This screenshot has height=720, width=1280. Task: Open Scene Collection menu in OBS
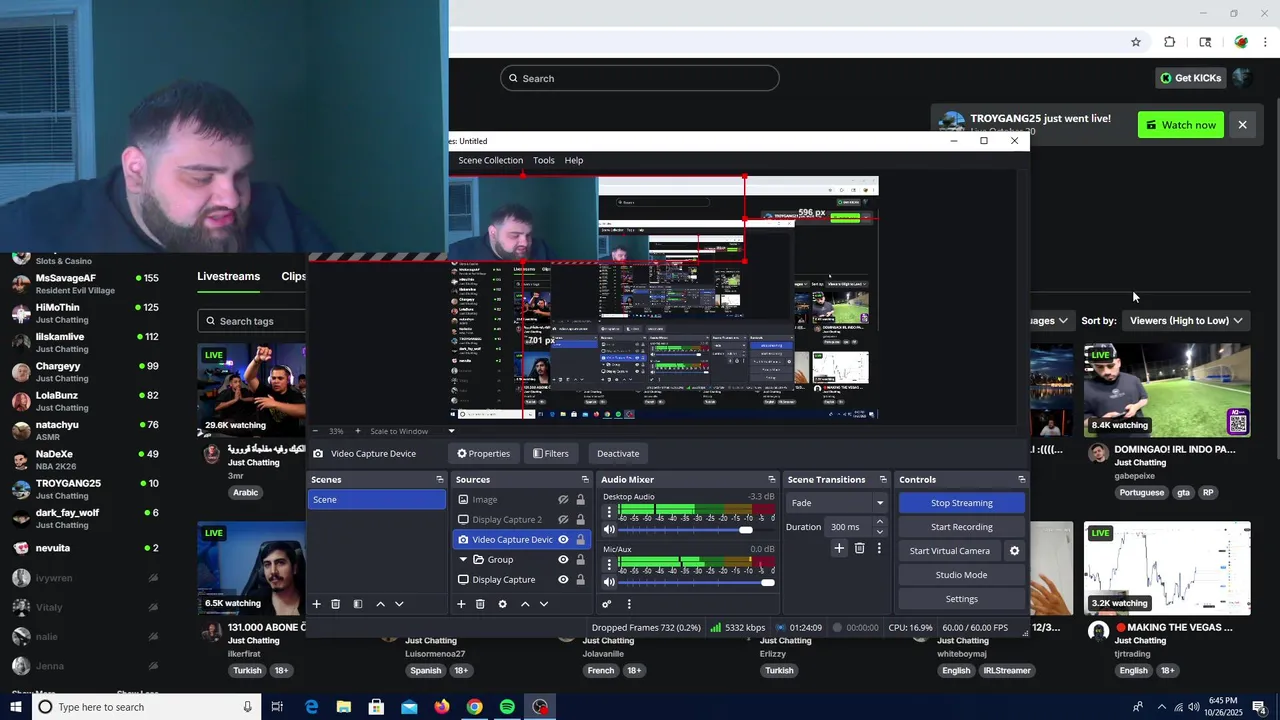pos(490,160)
